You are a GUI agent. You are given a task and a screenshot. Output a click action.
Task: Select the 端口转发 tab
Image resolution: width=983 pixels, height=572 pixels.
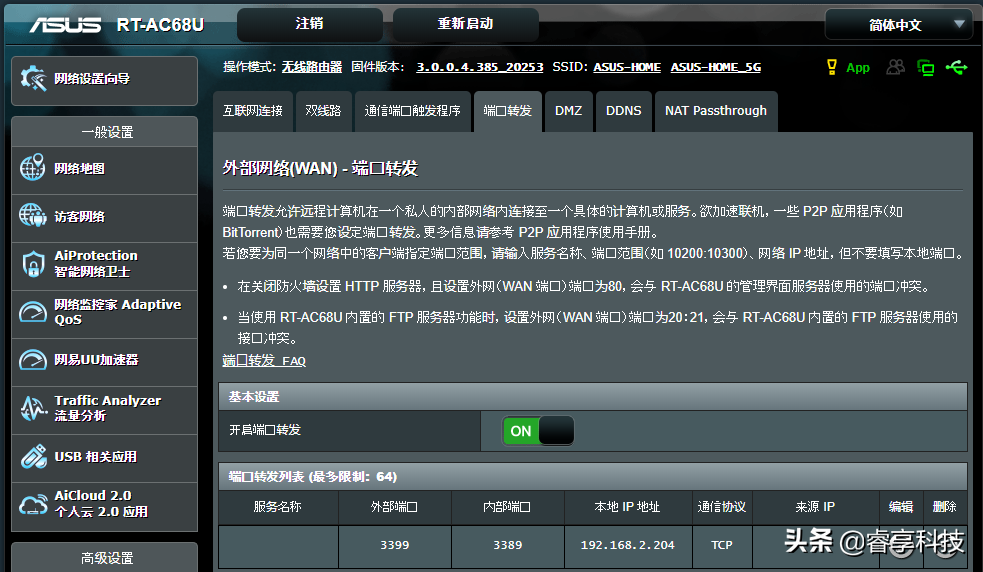click(508, 111)
